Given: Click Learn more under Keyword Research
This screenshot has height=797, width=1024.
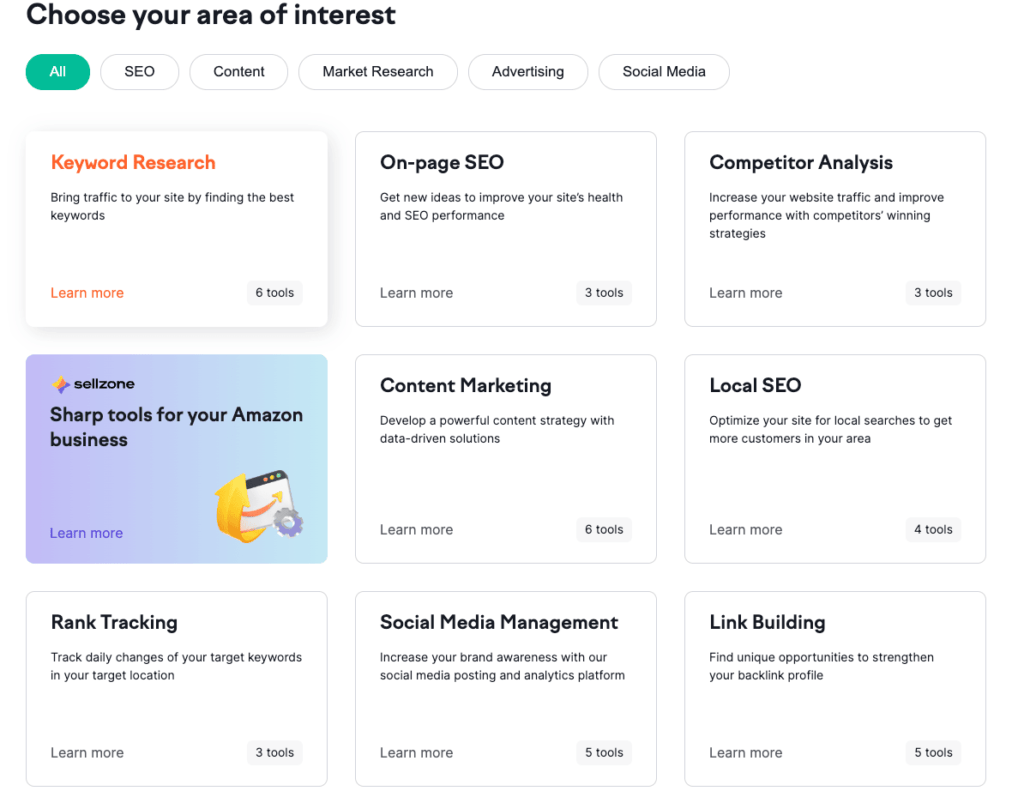Looking at the screenshot, I should point(87,293).
